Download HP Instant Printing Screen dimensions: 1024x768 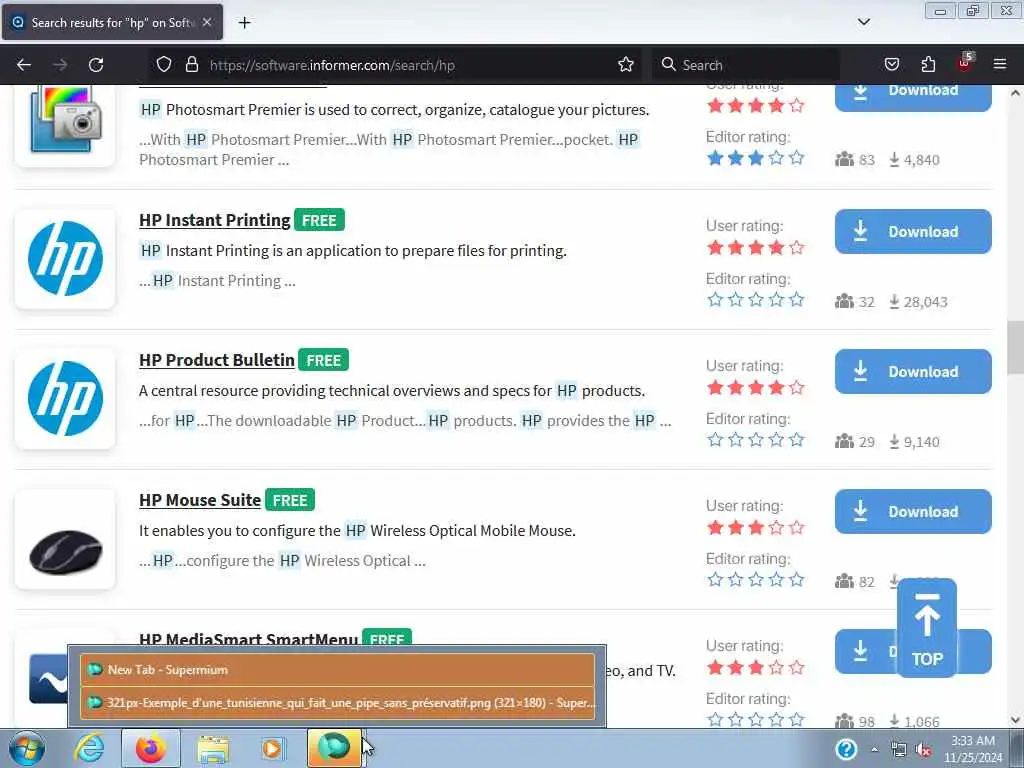pyautogui.click(x=913, y=231)
